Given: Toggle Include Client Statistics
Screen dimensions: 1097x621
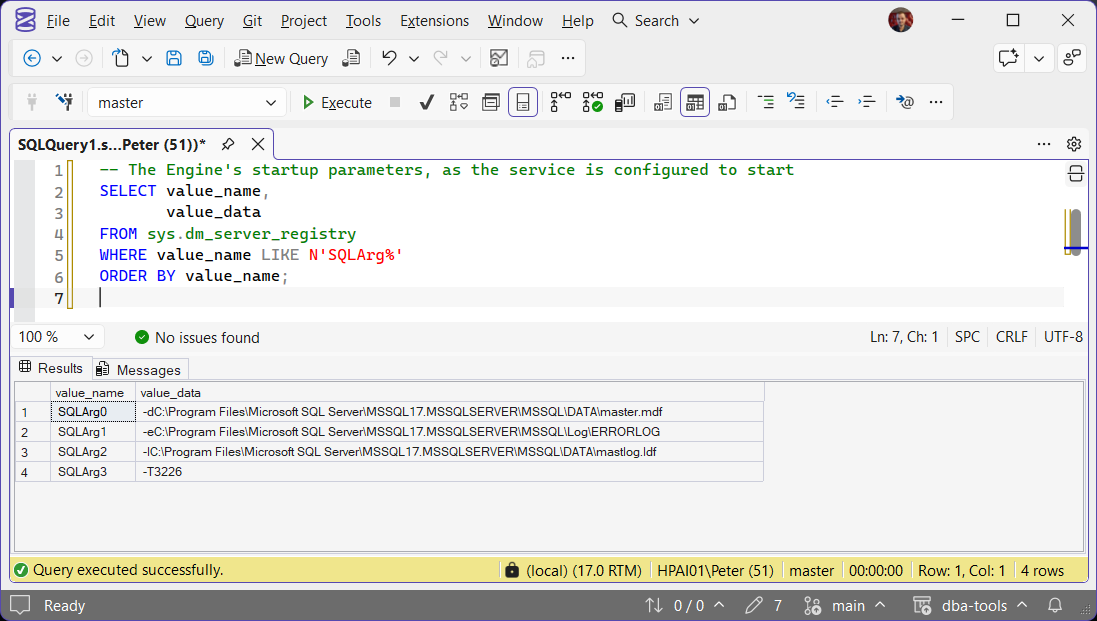Looking at the screenshot, I should (x=625, y=103).
